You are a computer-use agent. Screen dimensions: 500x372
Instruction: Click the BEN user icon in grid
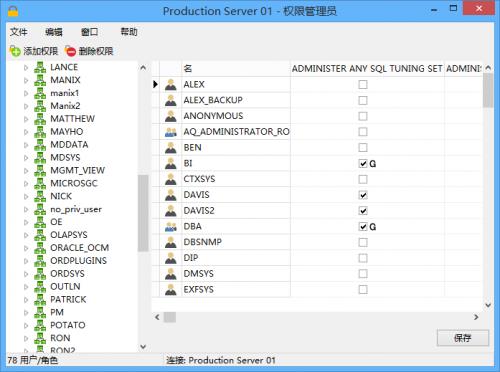(x=171, y=148)
